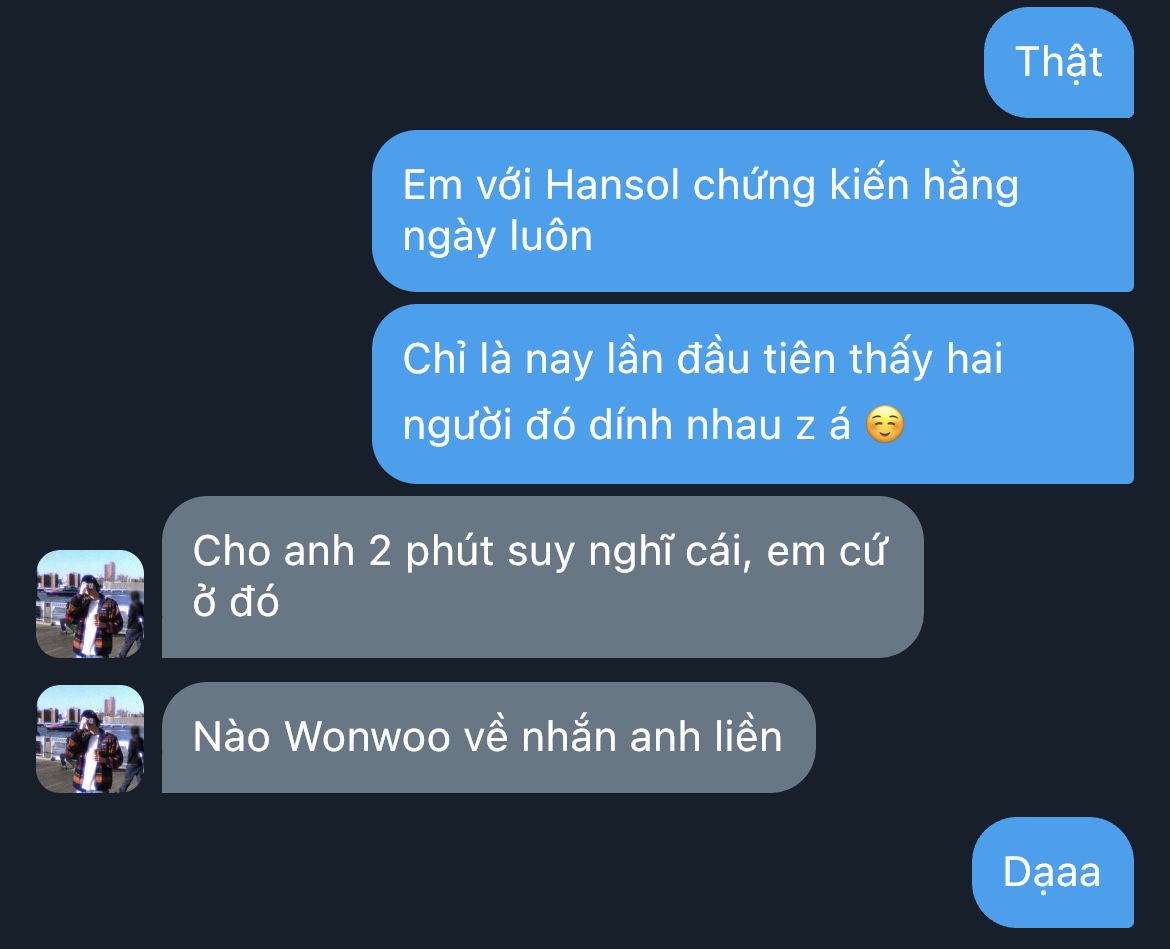Screen dimensions: 1170x949
Task: Click the name "Wonwoo" in the gray message
Action: 367,737
